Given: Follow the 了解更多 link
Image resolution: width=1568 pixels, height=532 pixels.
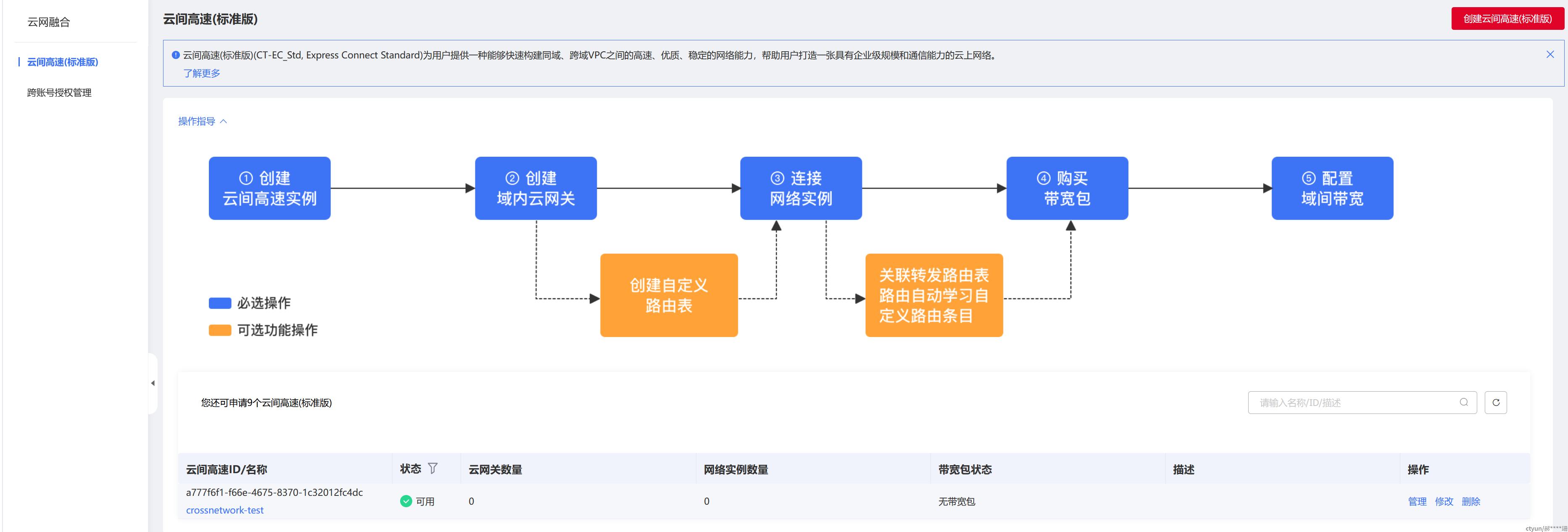Looking at the screenshot, I should pos(201,73).
